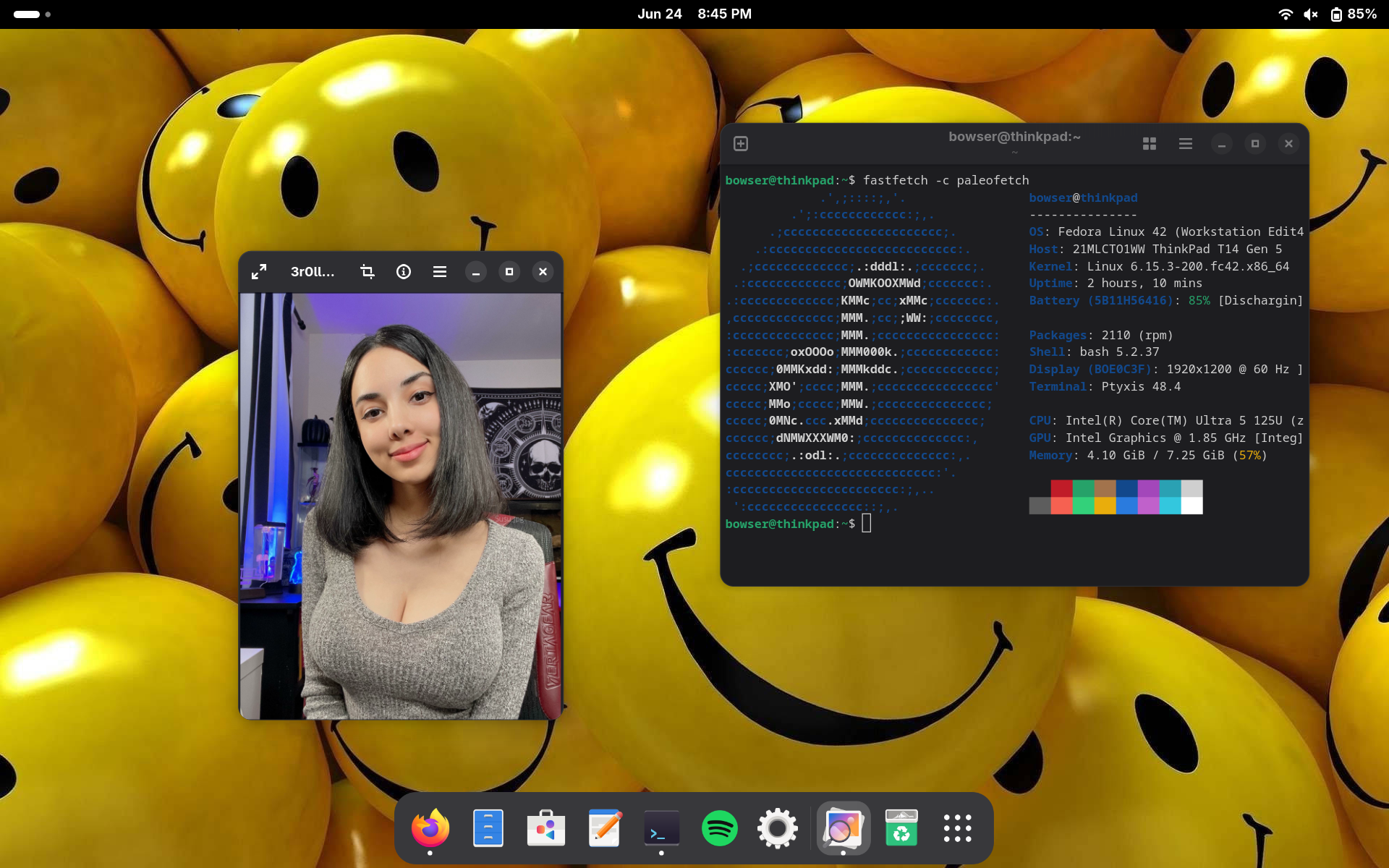This screenshot has height=868, width=1389.
Task: Click the 'fastfetch -c paleofetch' command text
Action: (946, 180)
